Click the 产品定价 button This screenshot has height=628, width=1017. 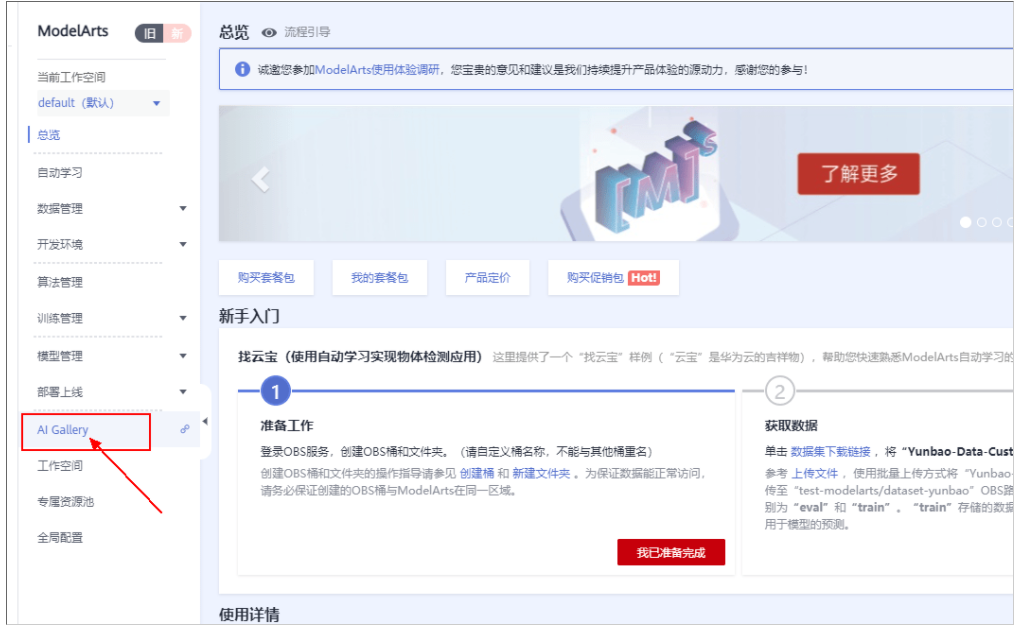(487, 278)
